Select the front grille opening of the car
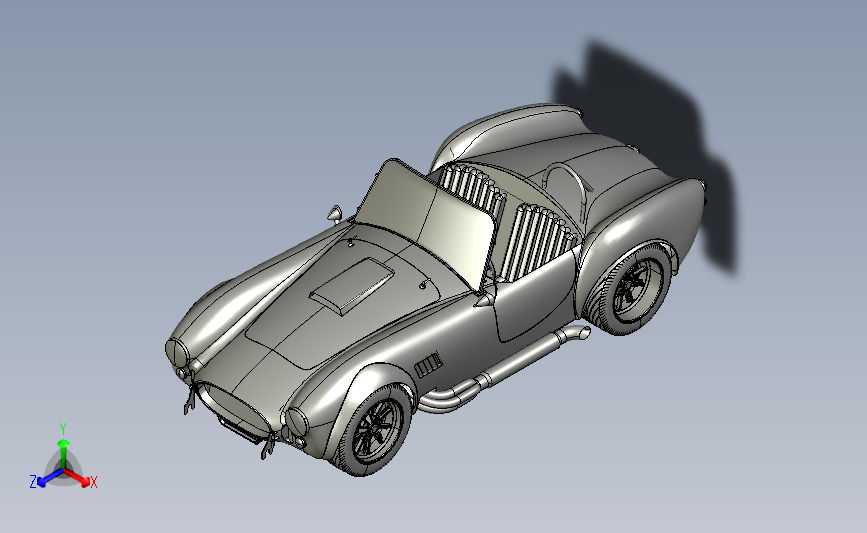Viewport: 867px width, 533px height. [x=235, y=410]
